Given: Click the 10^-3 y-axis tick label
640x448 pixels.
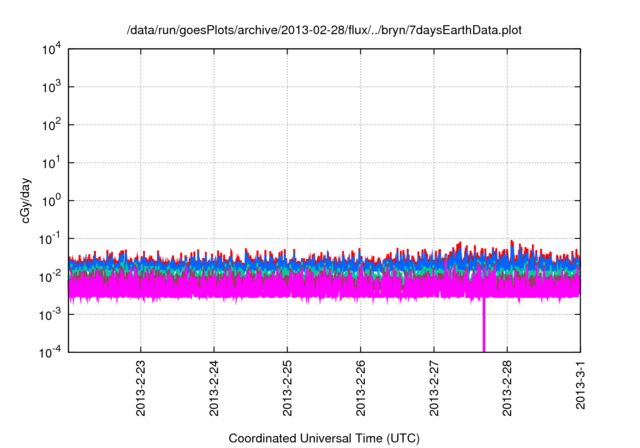Looking at the screenshot, I should click(50, 314).
